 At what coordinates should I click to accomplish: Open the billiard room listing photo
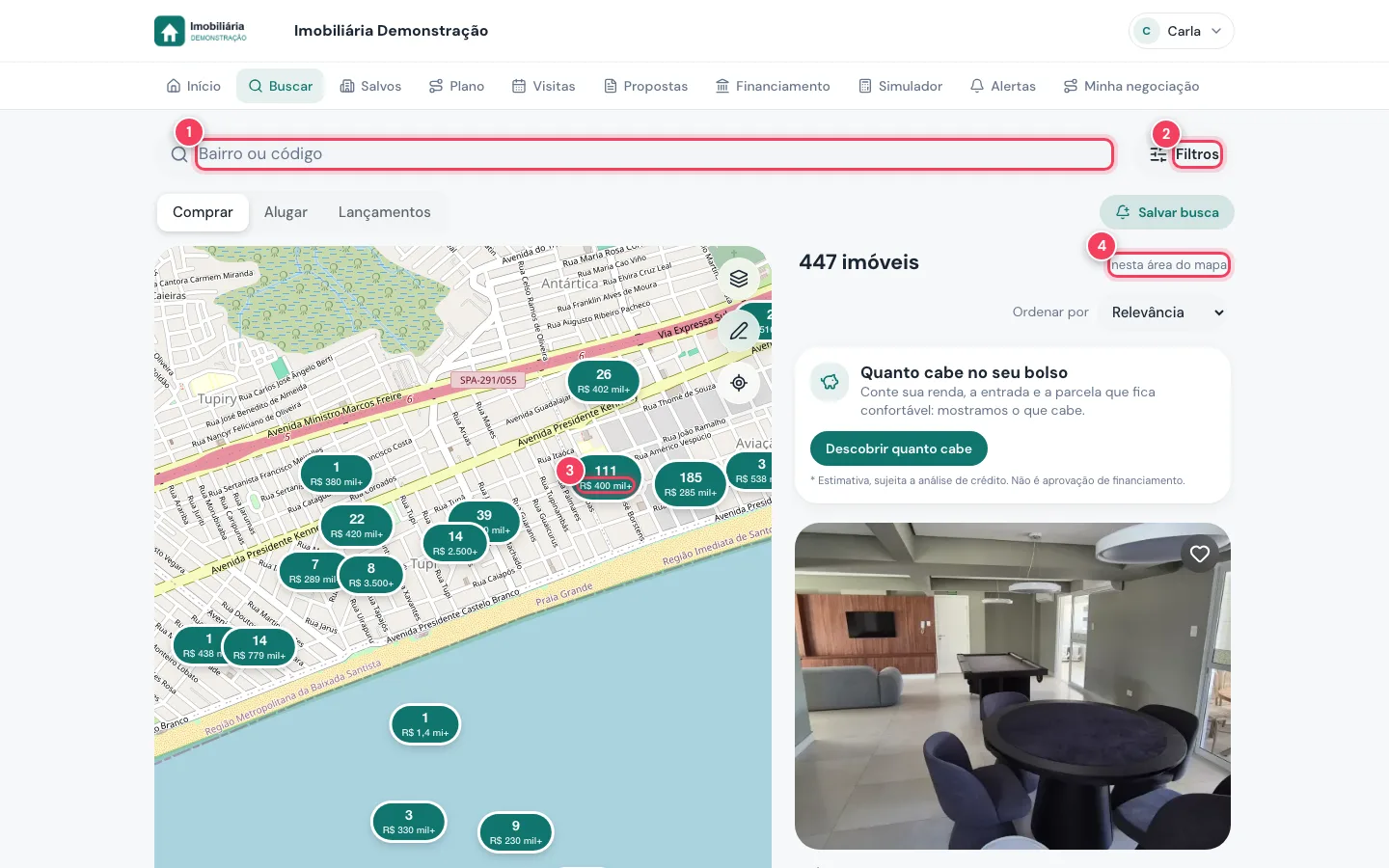1013,686
